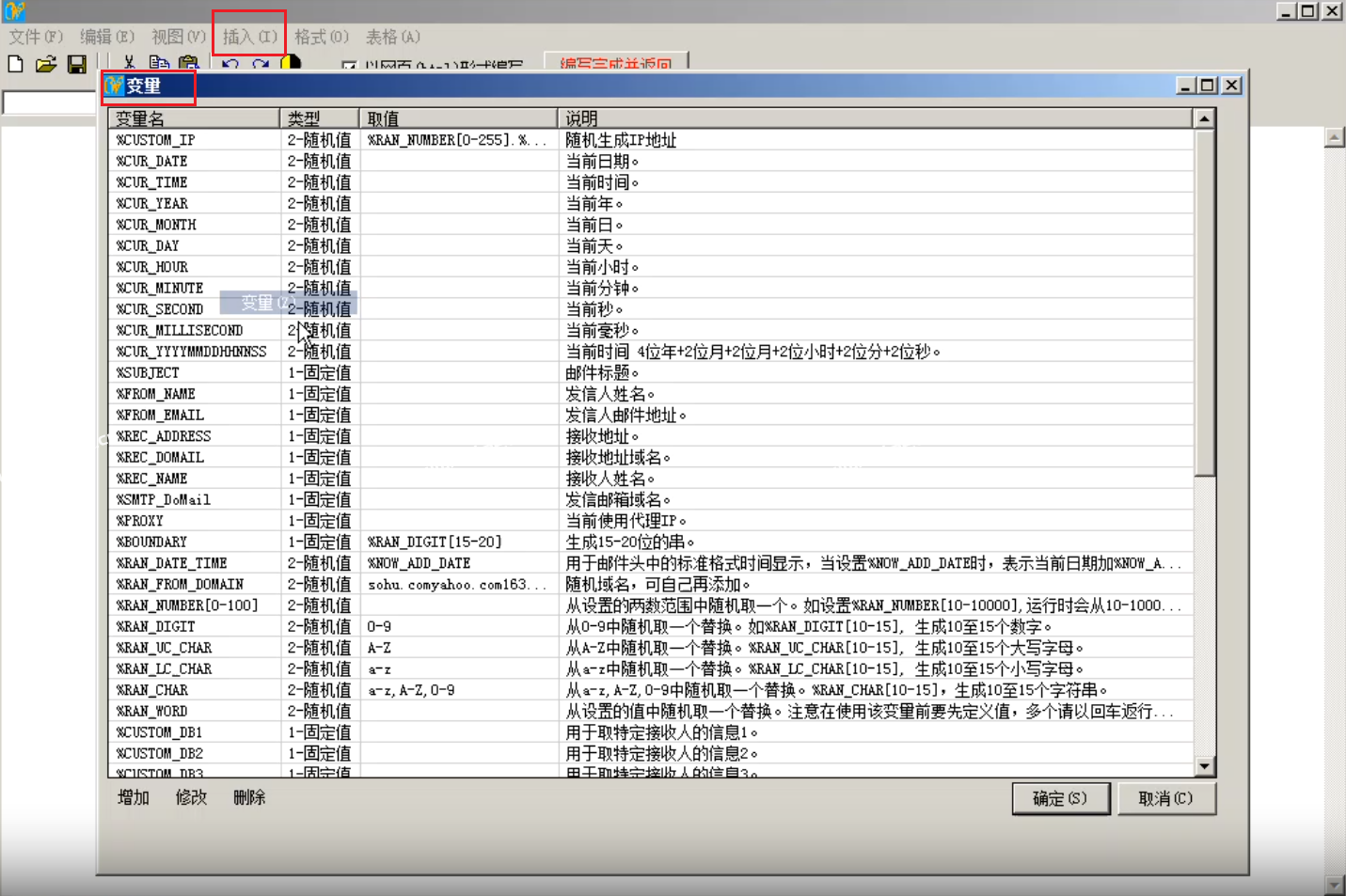Sort by the 取值 column header

[458, 118]
